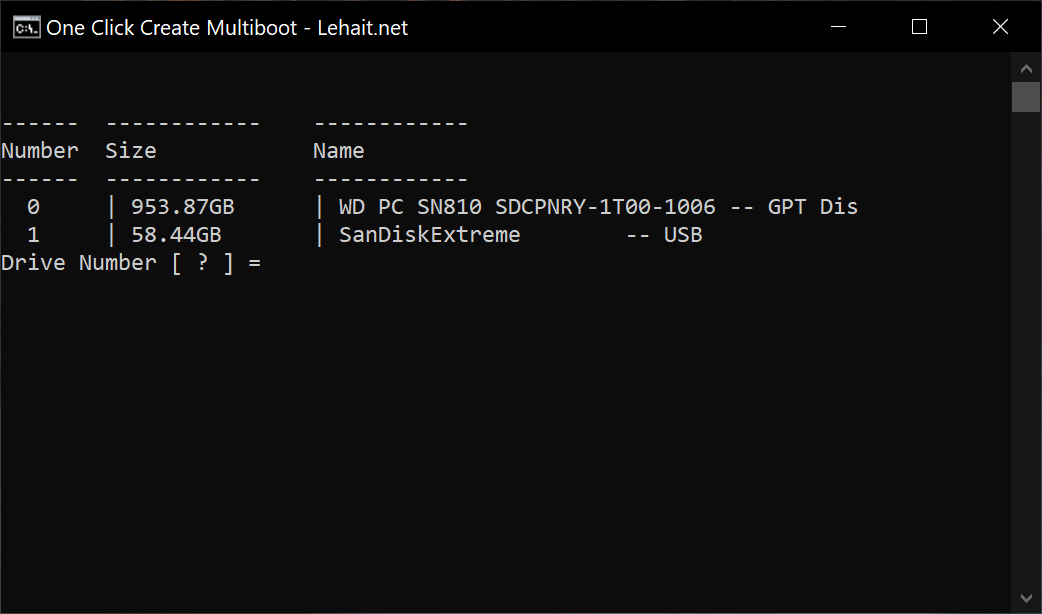Click the scrollbar up arrow
Image resolution: width=1042 pixels, height=614 pixels.
(1026, 68)
